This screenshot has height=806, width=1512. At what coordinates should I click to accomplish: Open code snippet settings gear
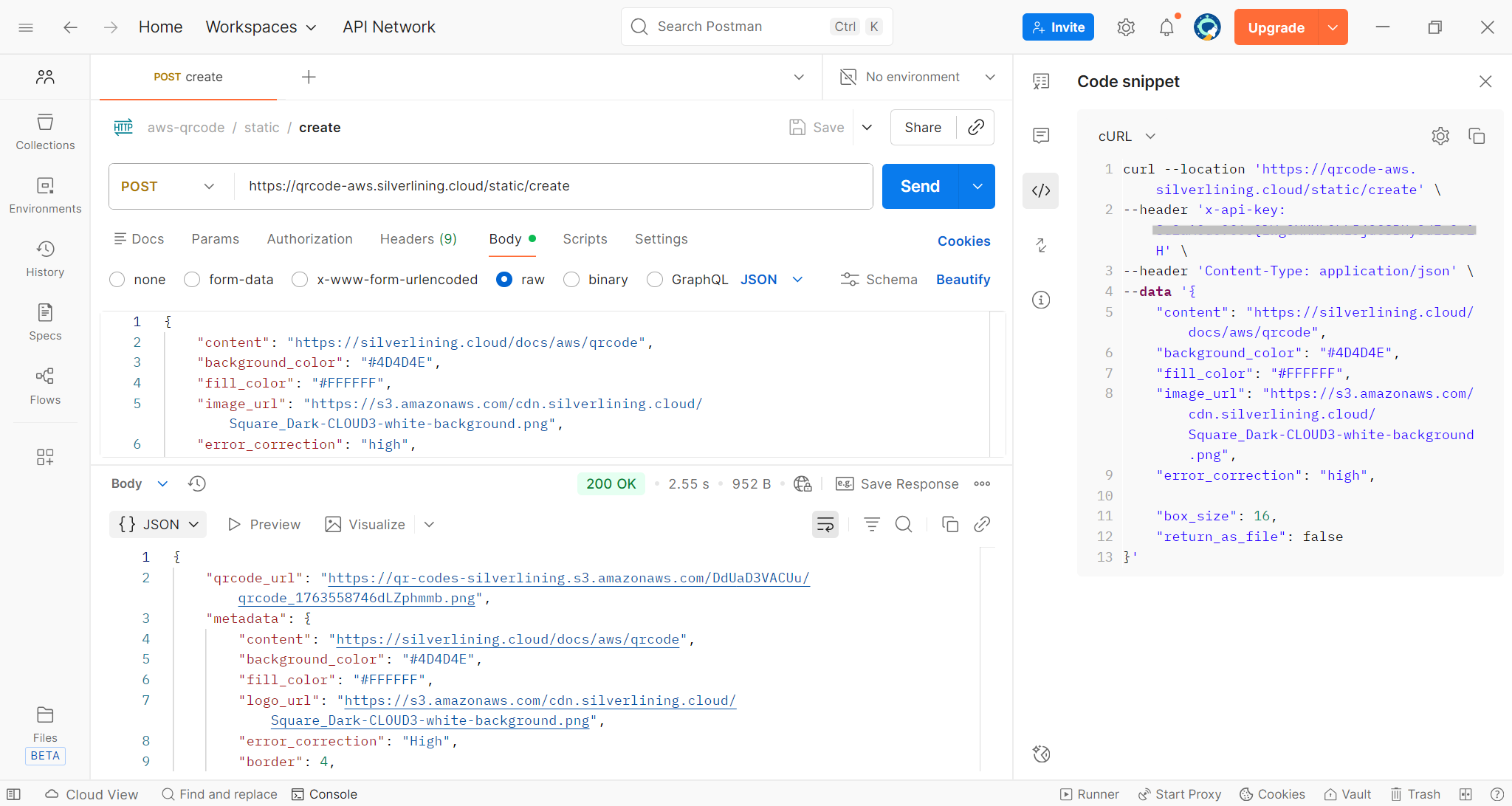(1440, 136)
